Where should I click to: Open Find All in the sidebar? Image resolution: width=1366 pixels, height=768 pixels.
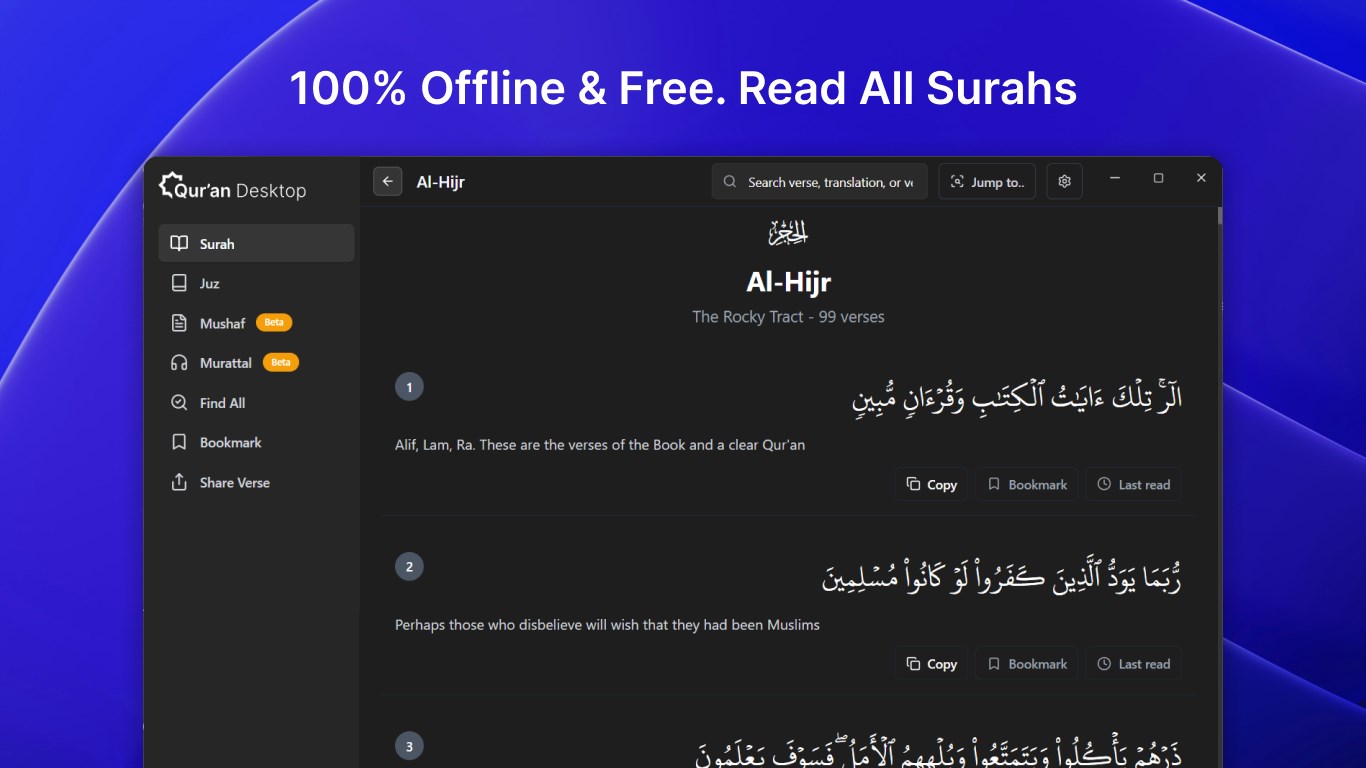coord(256,402)
